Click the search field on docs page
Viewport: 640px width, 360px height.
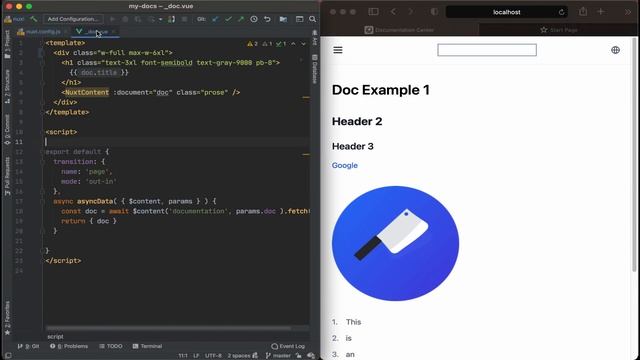point(487,50)
